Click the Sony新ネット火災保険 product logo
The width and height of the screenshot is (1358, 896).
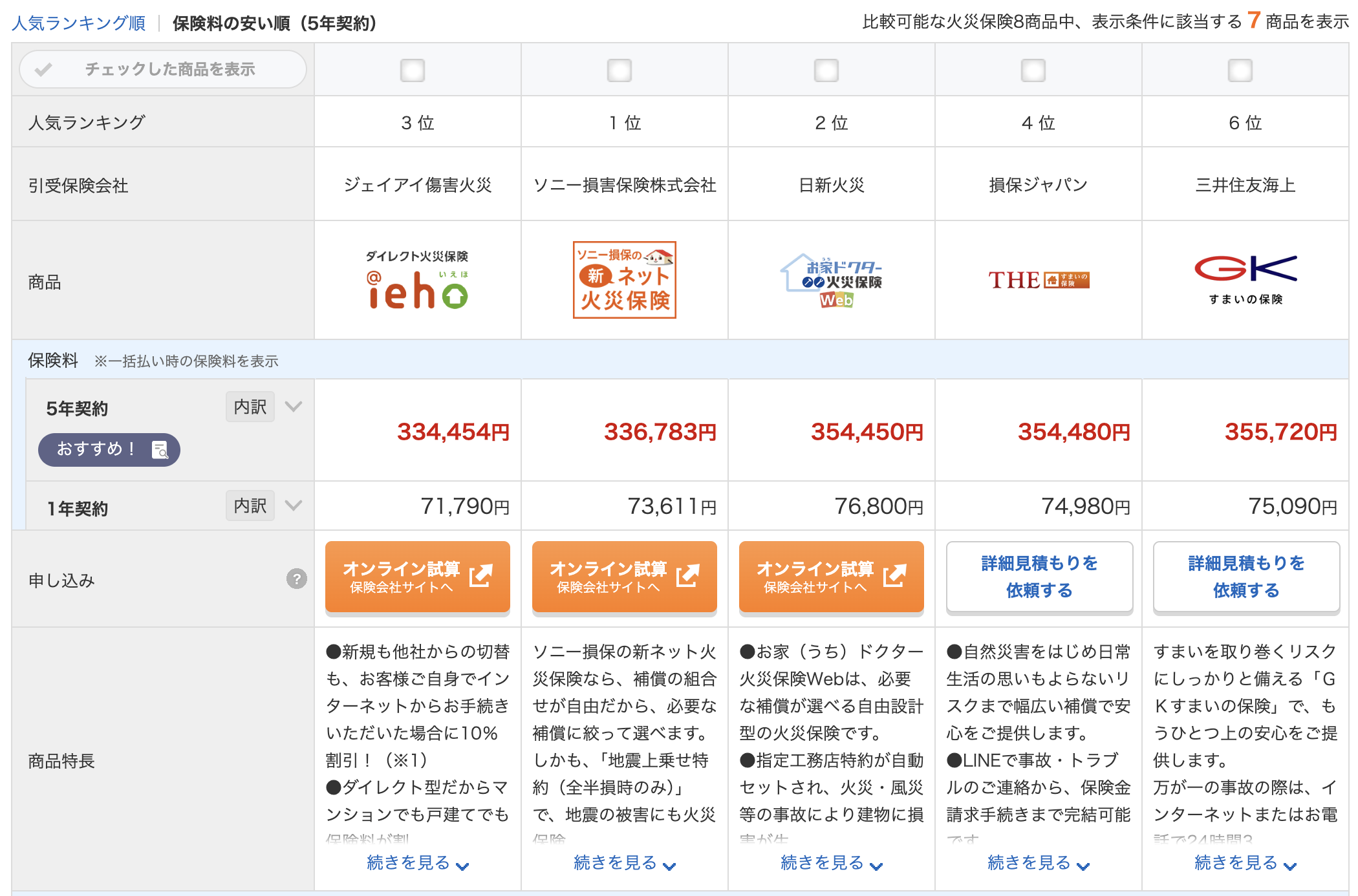[624, 280]
